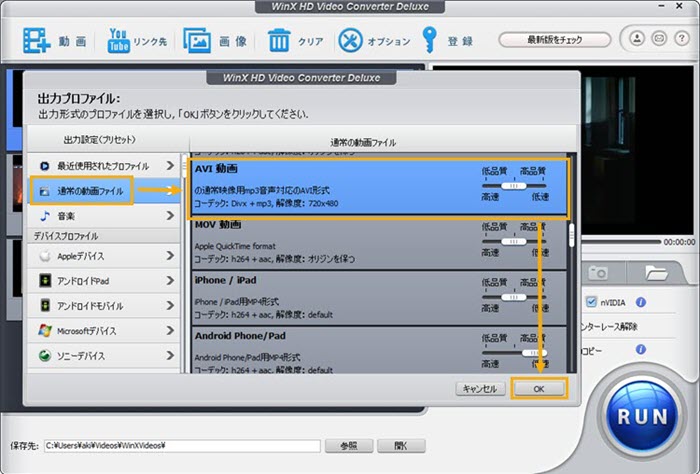The width and height of the screenshot is (700, 474).
Task: Select ソニーデバイス profile category
Action: [104, 356]
